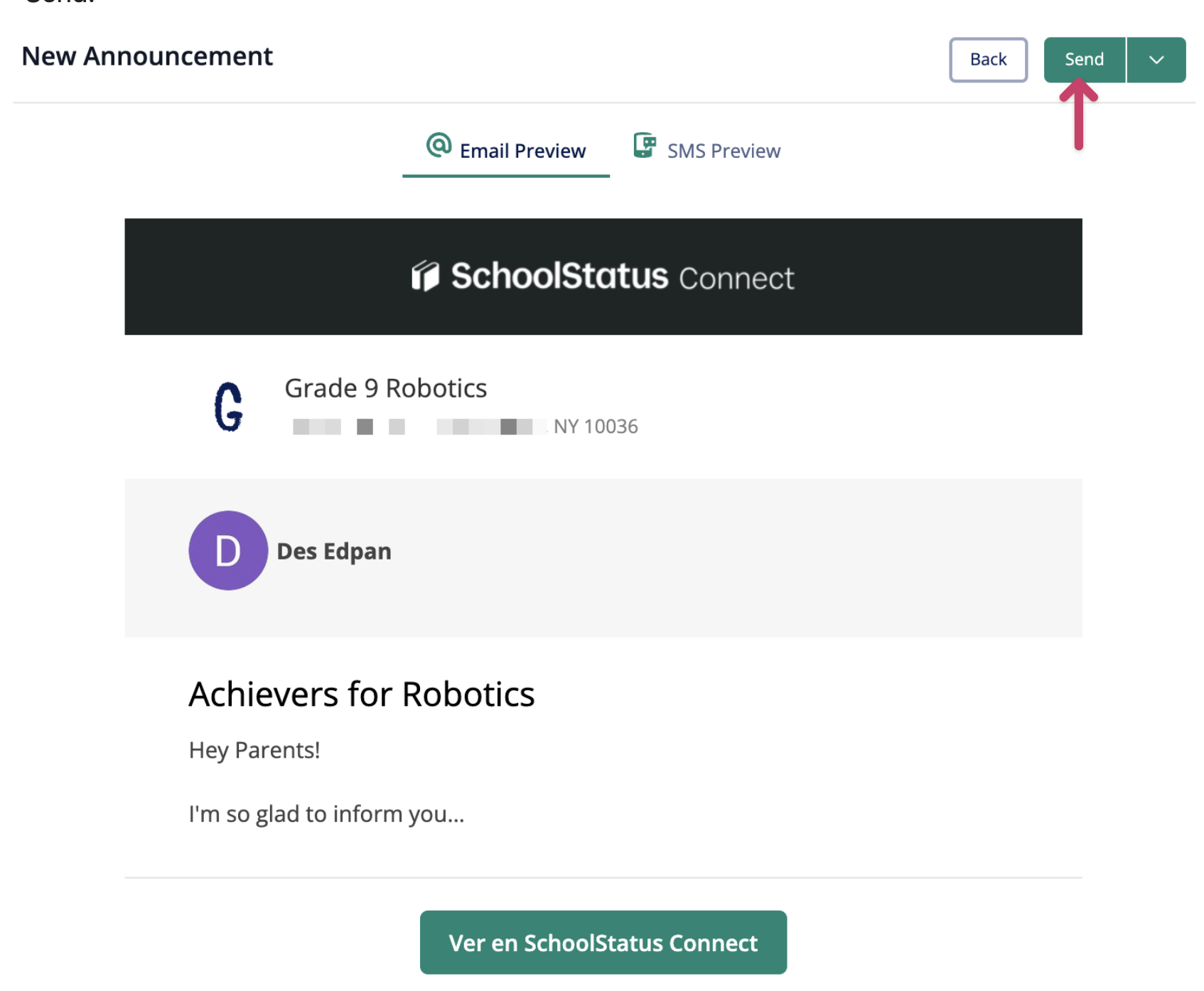
Task: Click the purple D avatar circle
Action: 227,550
